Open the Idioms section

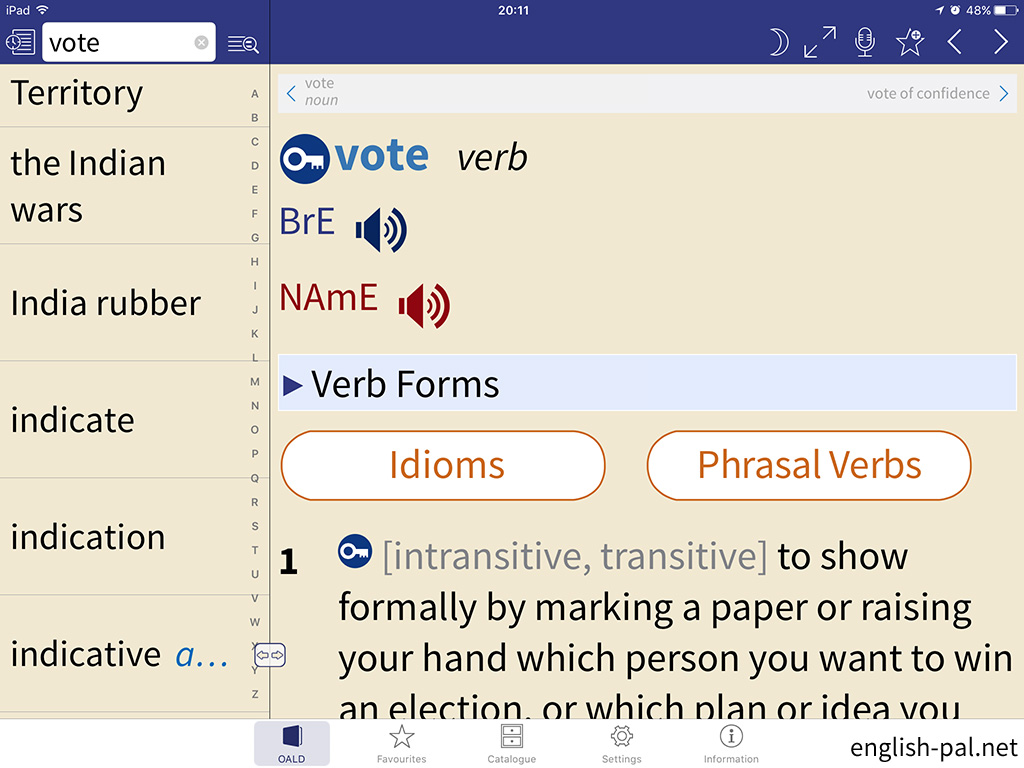pyautogui.click(x=443, y=465)
